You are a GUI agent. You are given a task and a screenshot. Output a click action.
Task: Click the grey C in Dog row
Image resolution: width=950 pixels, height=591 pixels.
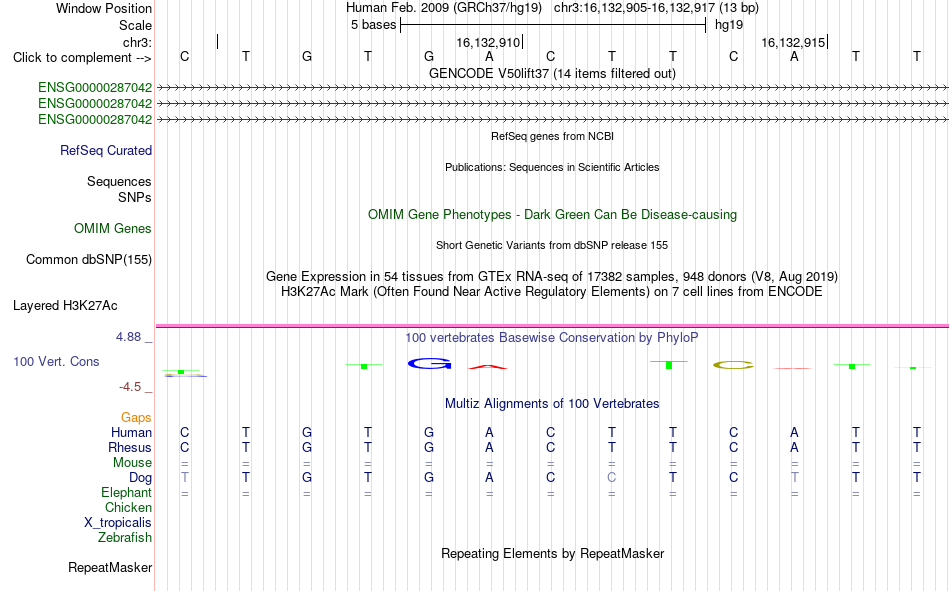click(x=611, y=478)
